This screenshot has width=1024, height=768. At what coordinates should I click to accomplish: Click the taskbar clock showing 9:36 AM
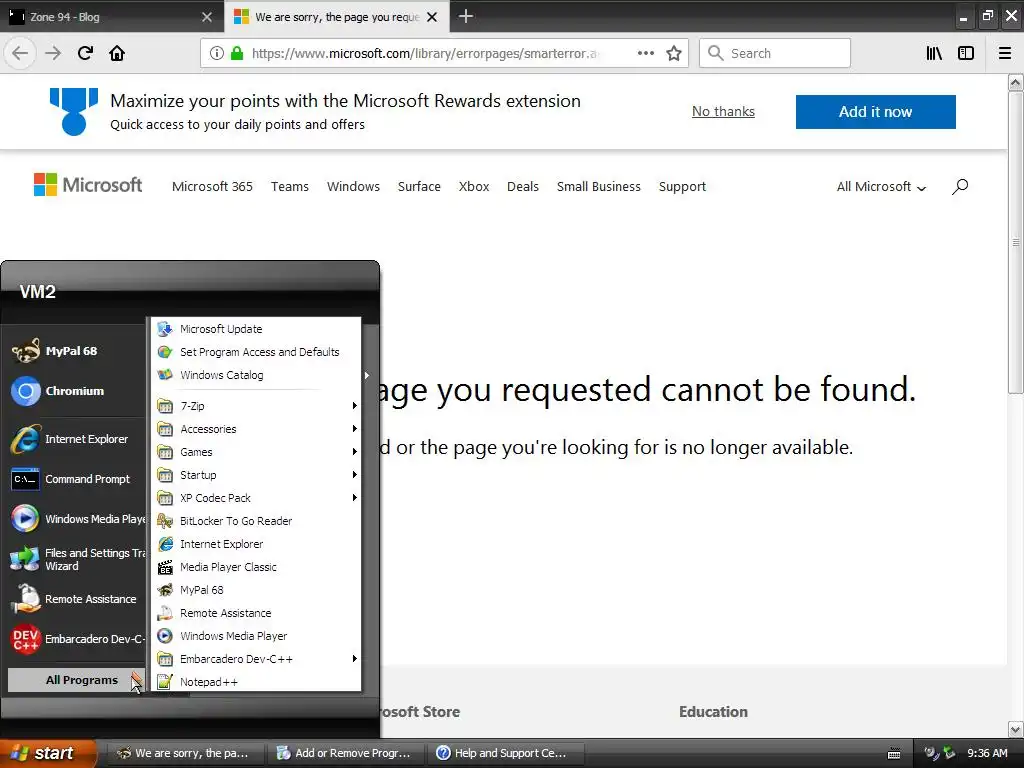[x=987, y=753]
